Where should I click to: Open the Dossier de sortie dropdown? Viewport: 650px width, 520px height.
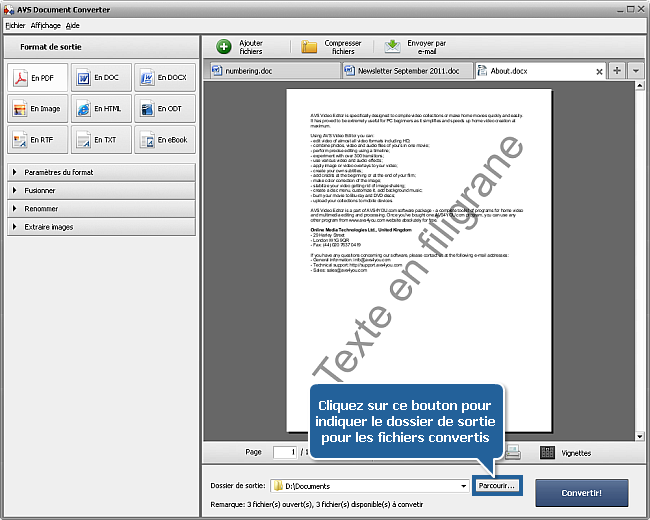click(463, 486)
